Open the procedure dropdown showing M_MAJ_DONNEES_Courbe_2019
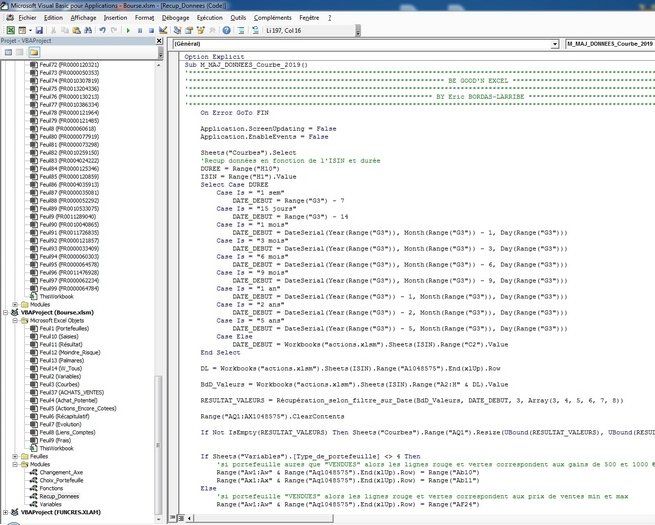Screen dimensions: 655x525 pyautogui.click(x=608, y=44)
